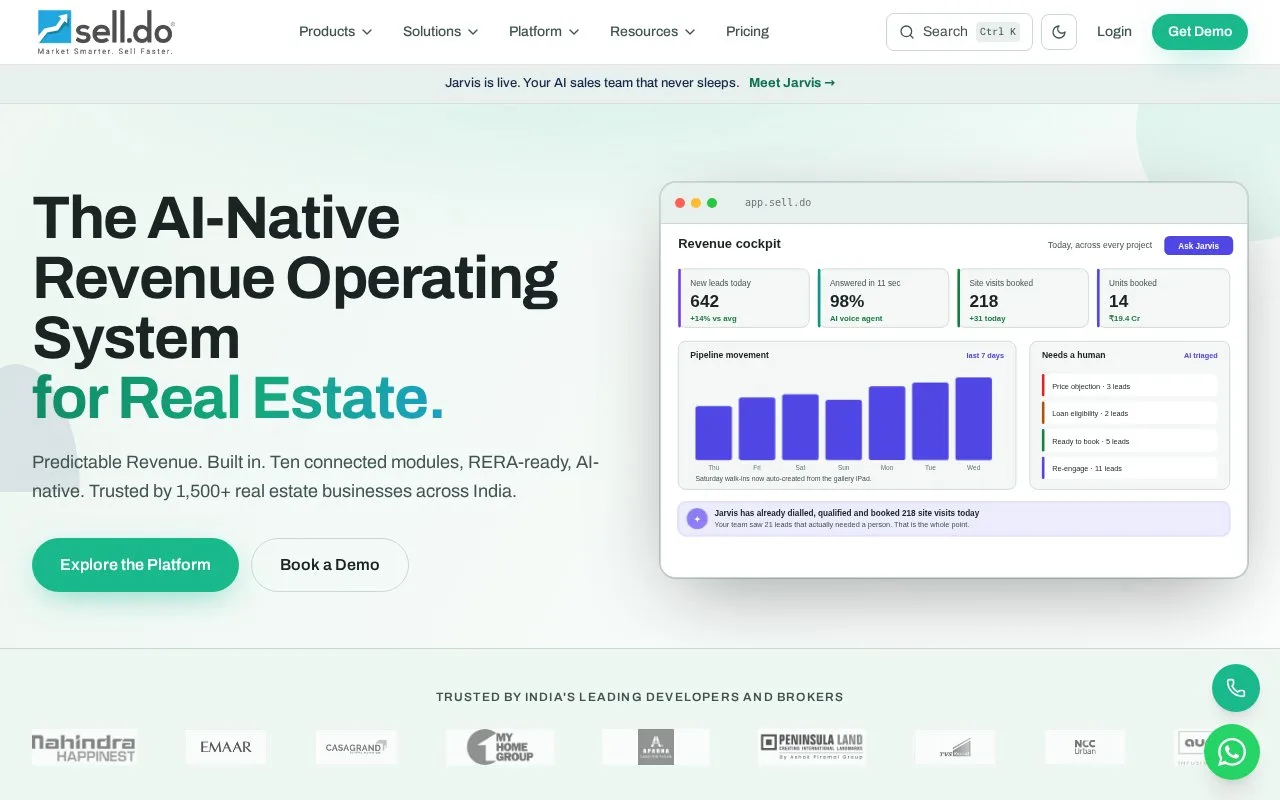The image size is (1280, 800).
Task: Click the Jarvis site visits summary banner
Action: click(x=954, y=519)
